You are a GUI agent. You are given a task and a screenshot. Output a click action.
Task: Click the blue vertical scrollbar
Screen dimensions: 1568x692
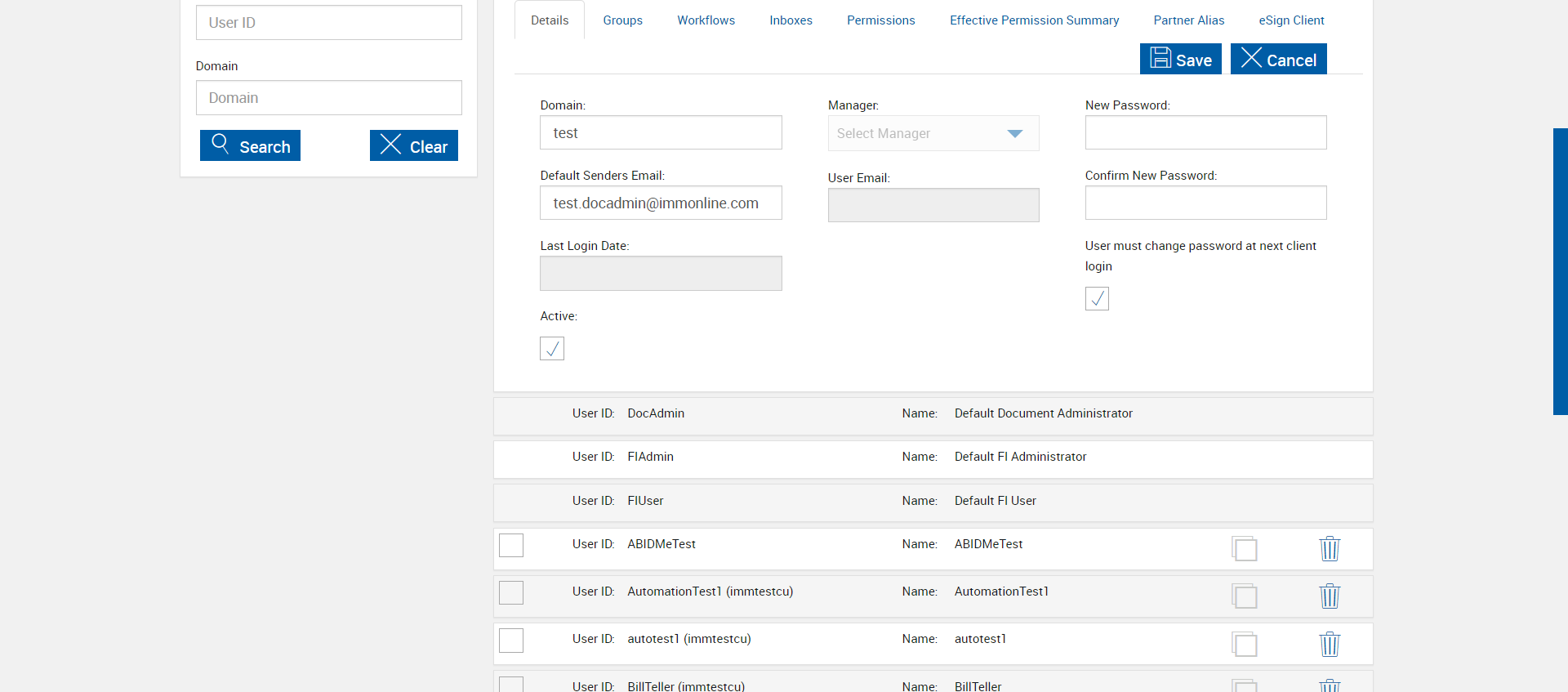[x=1560, y=271]
